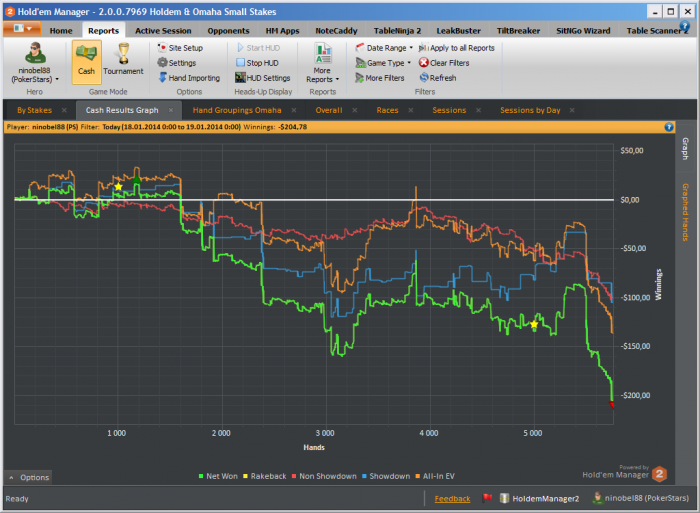Click the green triangle marker on graph
The height and width of the screenshot is (513, 700).
(137, 179)
